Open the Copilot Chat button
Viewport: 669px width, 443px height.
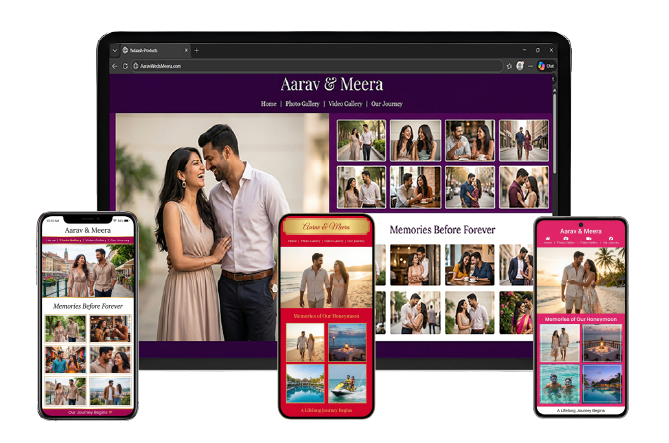(546, 66)
